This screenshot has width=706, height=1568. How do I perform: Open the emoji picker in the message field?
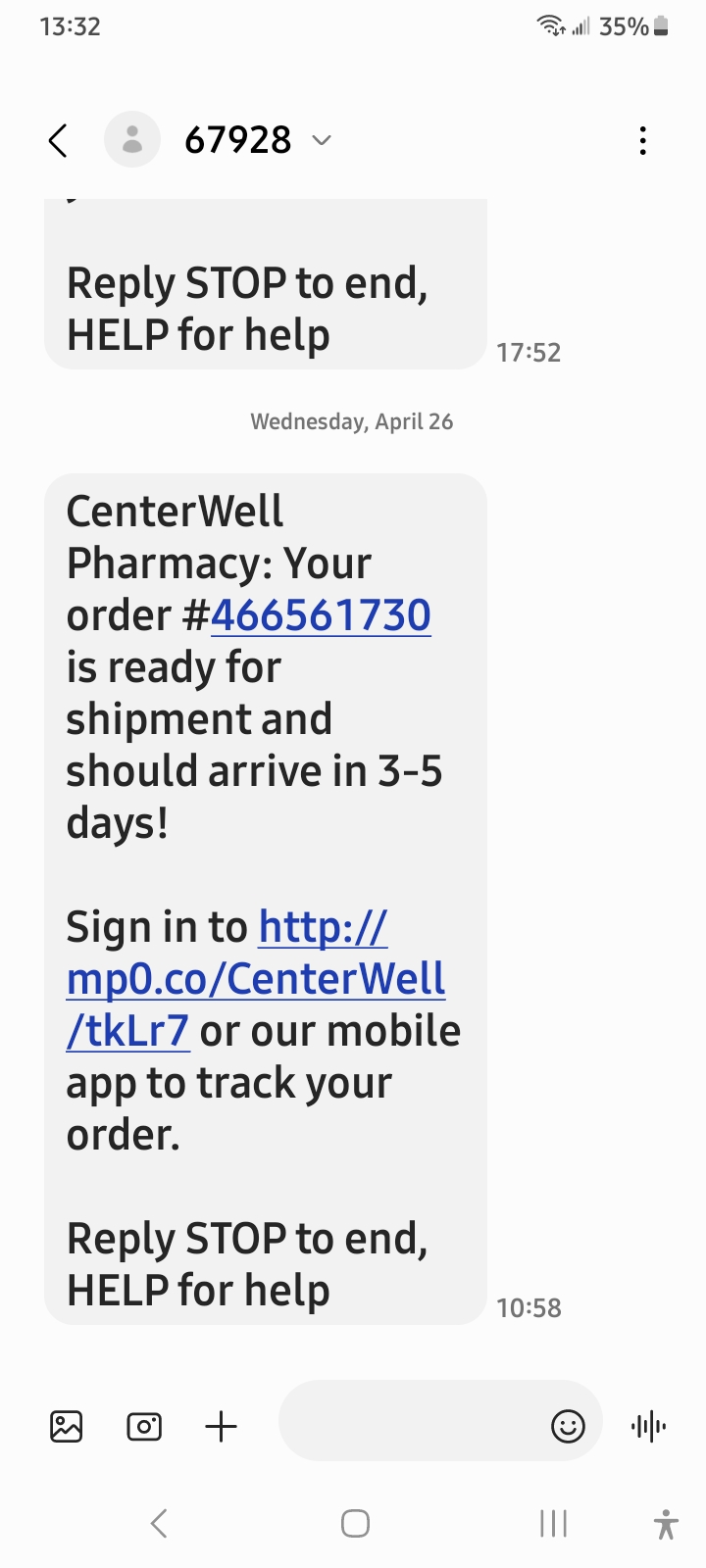568,1426
